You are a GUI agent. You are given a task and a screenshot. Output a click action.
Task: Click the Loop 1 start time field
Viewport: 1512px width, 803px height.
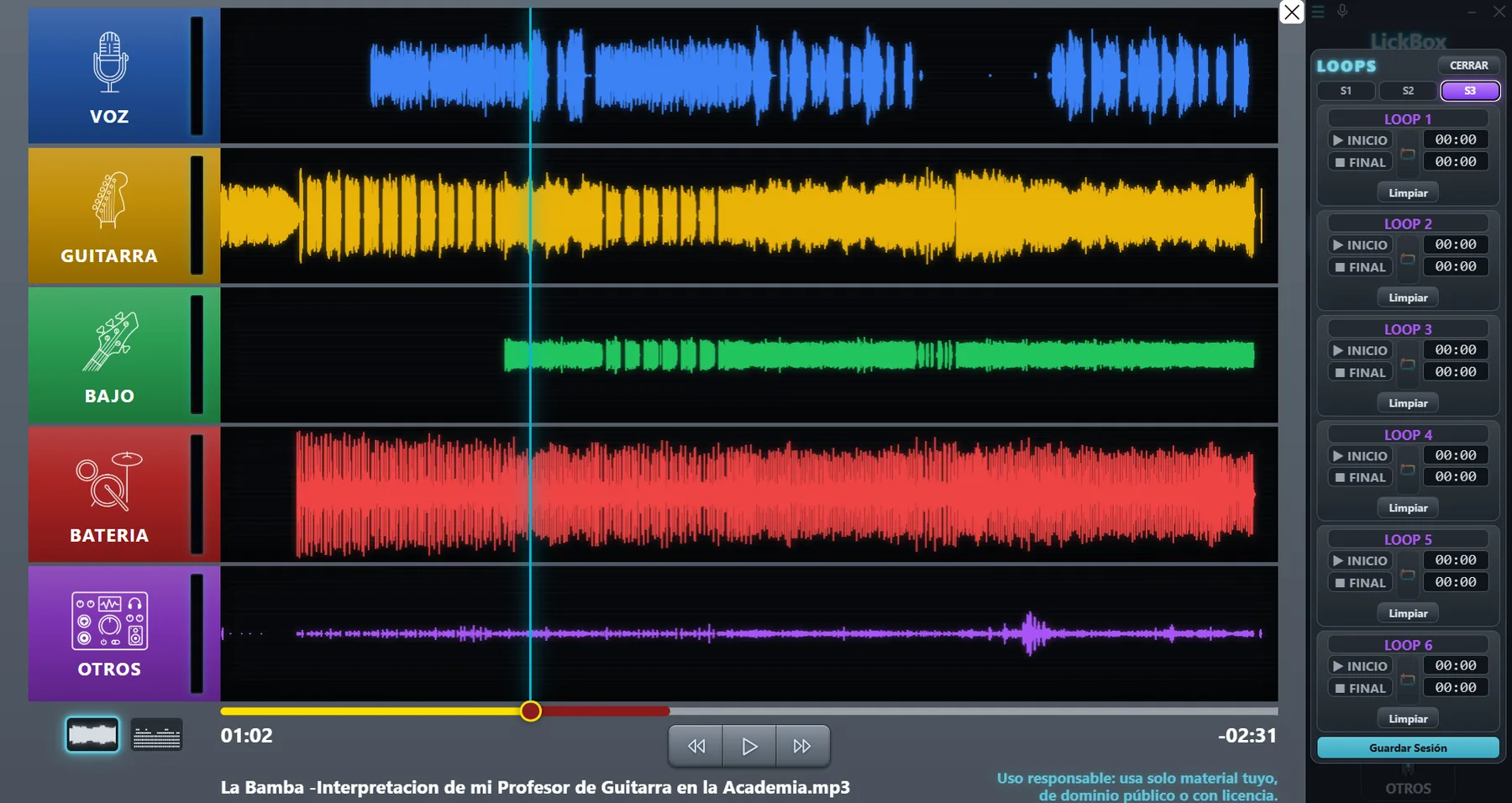(1456, 139)
